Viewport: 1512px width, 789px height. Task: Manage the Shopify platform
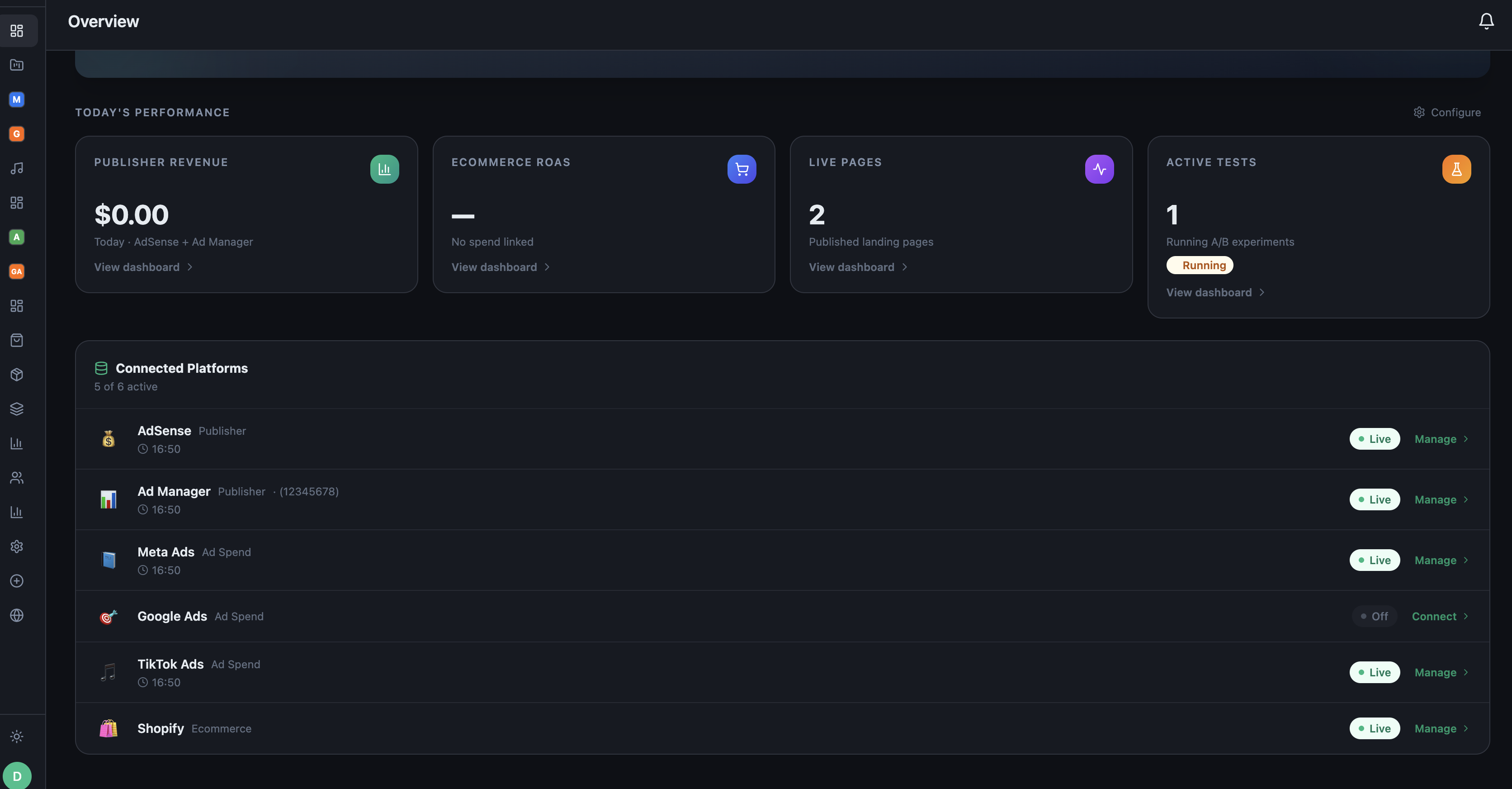click(x=1441, y=728)
